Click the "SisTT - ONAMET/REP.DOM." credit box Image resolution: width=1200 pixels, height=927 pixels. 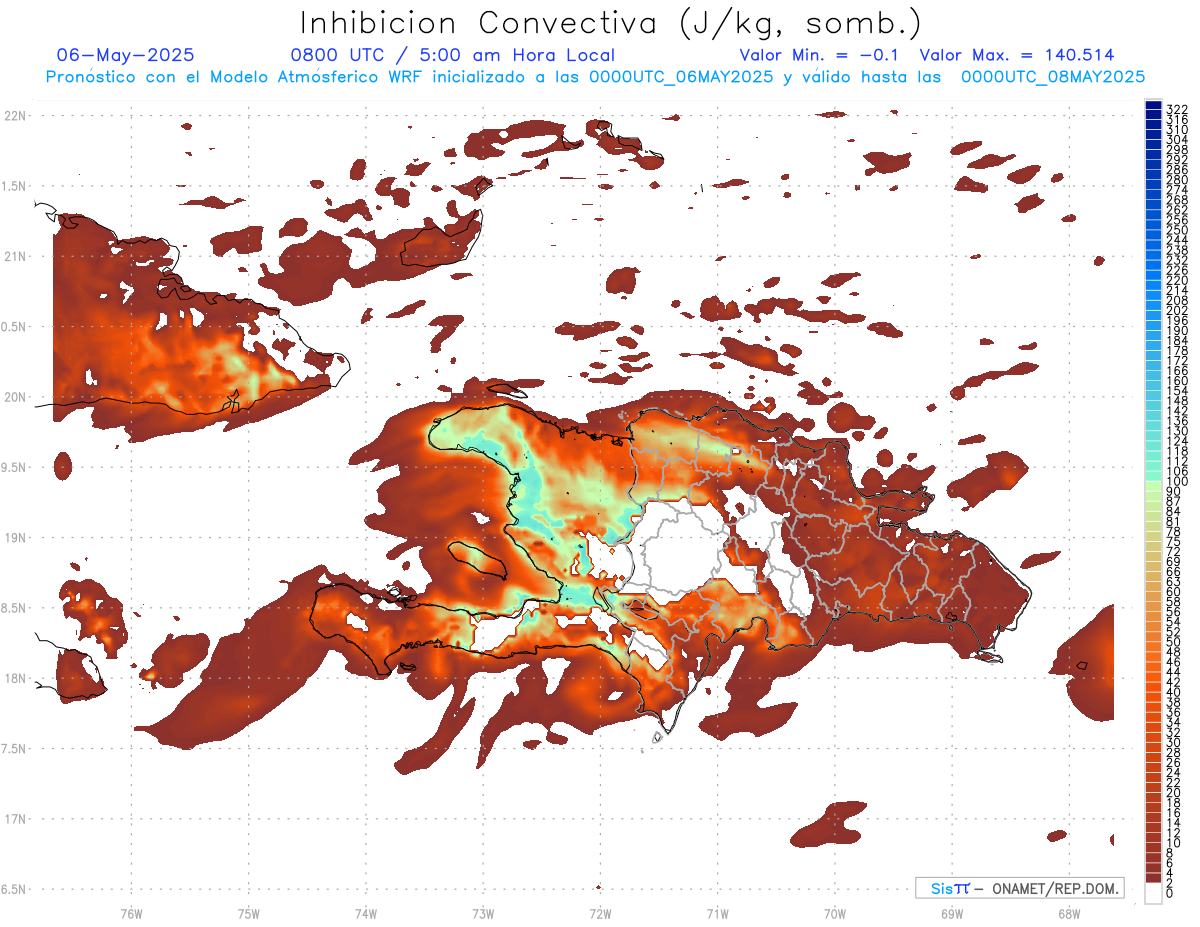[x=1019, y=888]
